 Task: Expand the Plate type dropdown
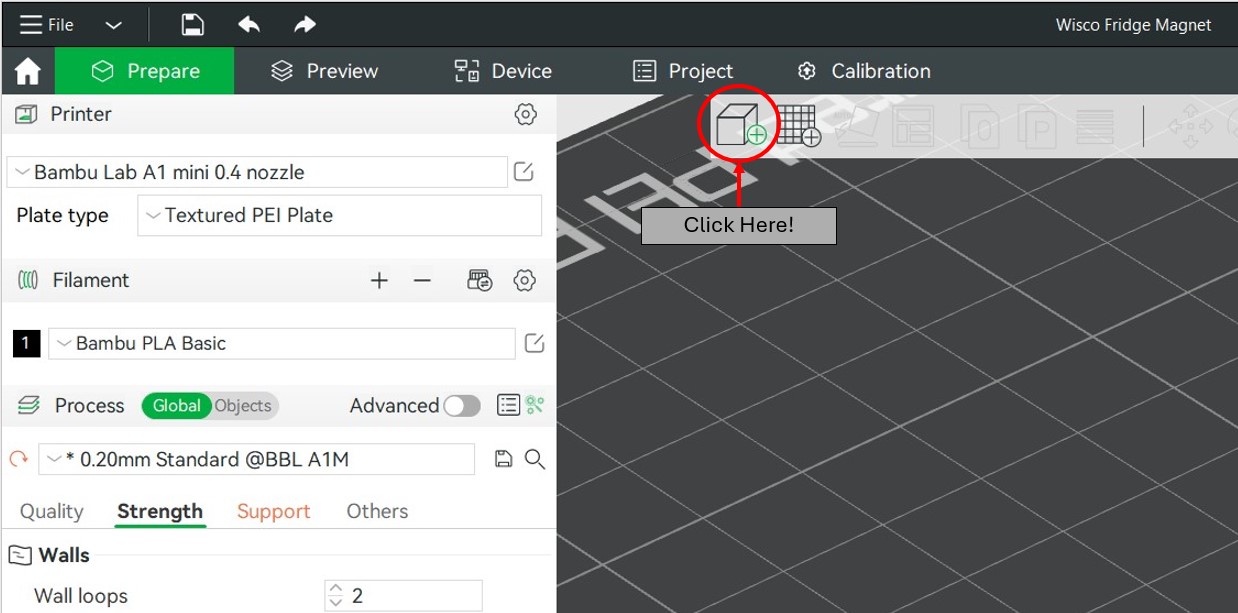(x=339, y=215)
